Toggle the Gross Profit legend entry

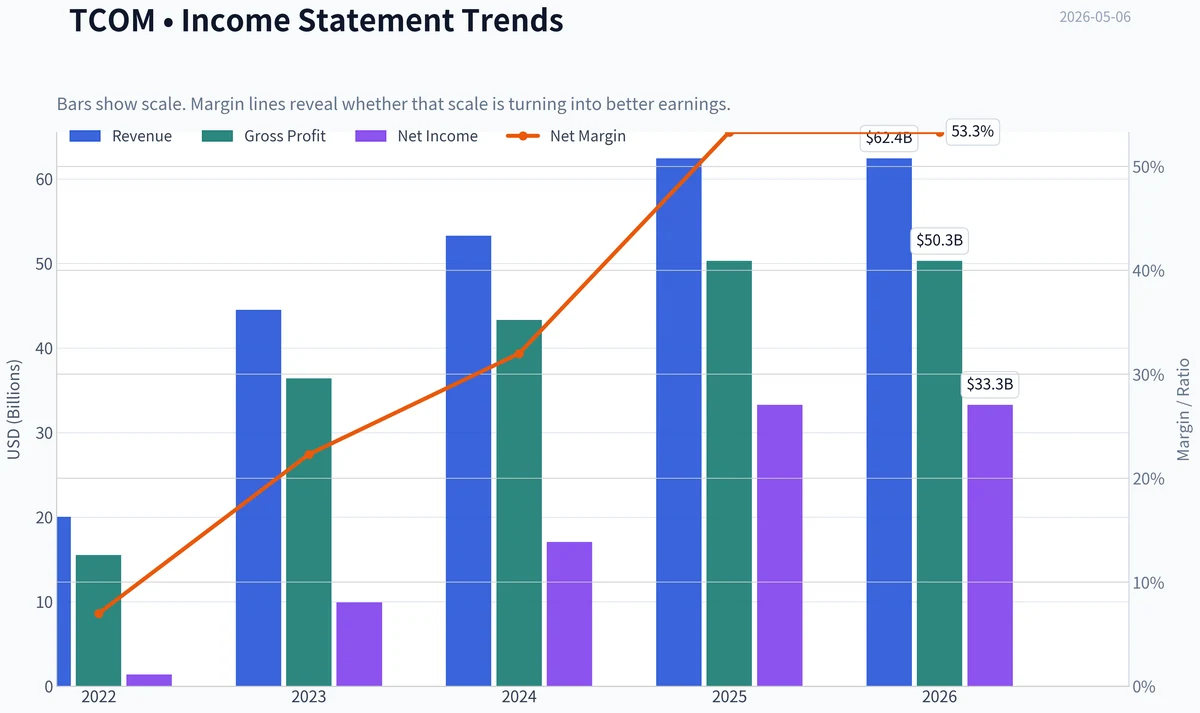pyautogui.click(x=264, y=136)
